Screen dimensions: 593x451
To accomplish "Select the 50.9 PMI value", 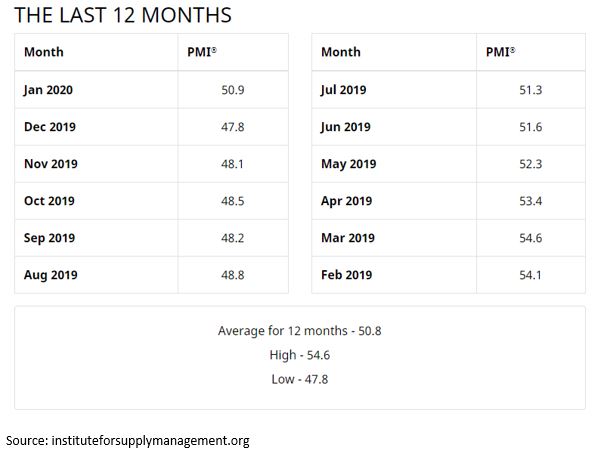I will [233, 90].
